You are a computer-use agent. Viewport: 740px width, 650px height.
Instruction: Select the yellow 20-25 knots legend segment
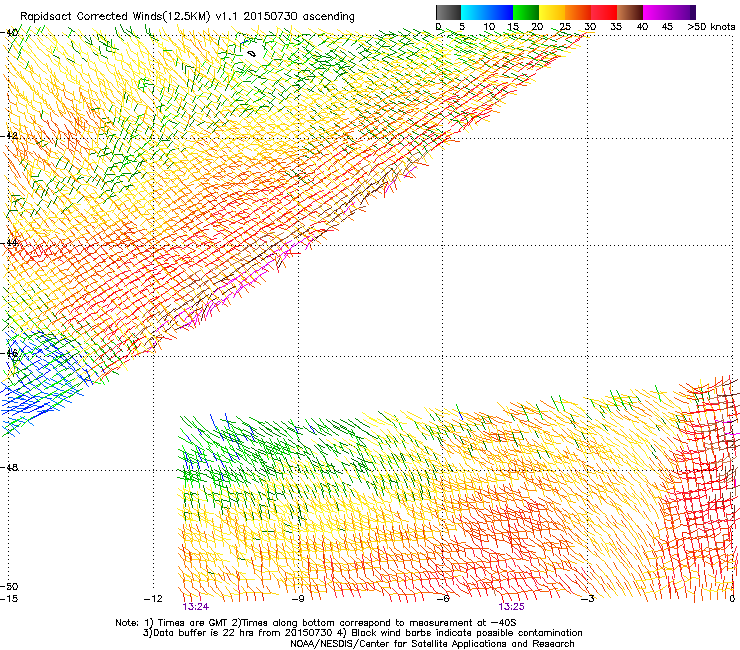pos(552,12)
